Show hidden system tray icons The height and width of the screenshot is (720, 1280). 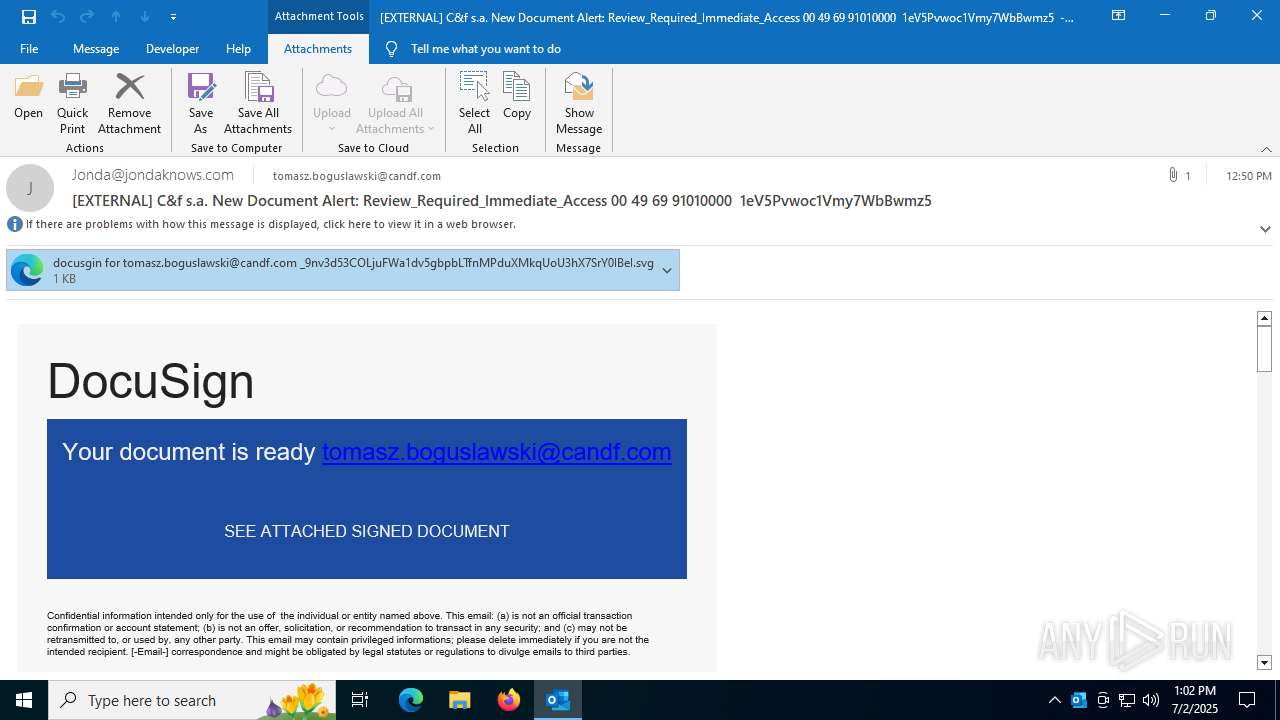click(1054, 700)
